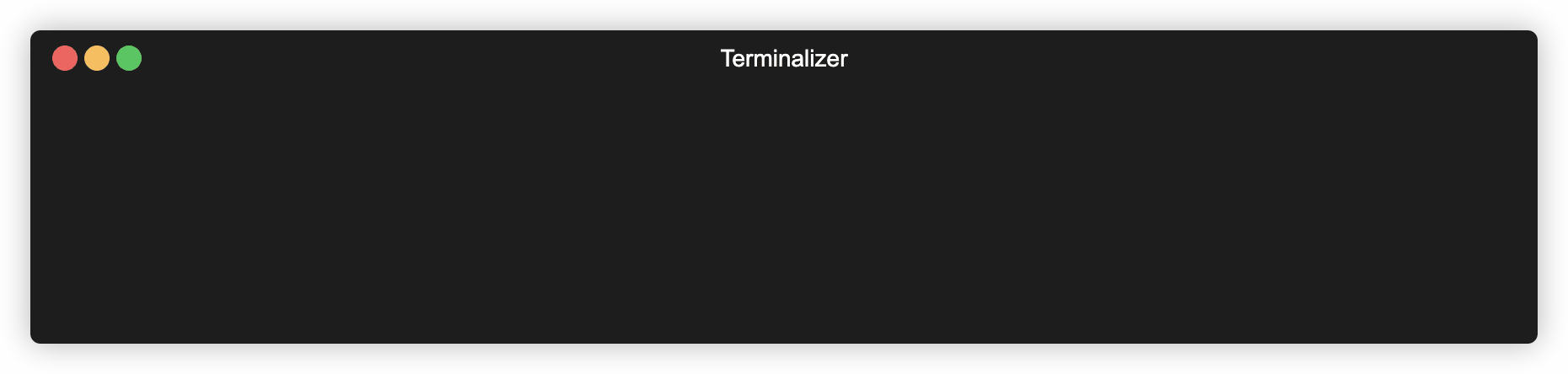Activate the terminal pane for input
The height and width of the screenshot is (374, 1568).
tap(784, 211)
